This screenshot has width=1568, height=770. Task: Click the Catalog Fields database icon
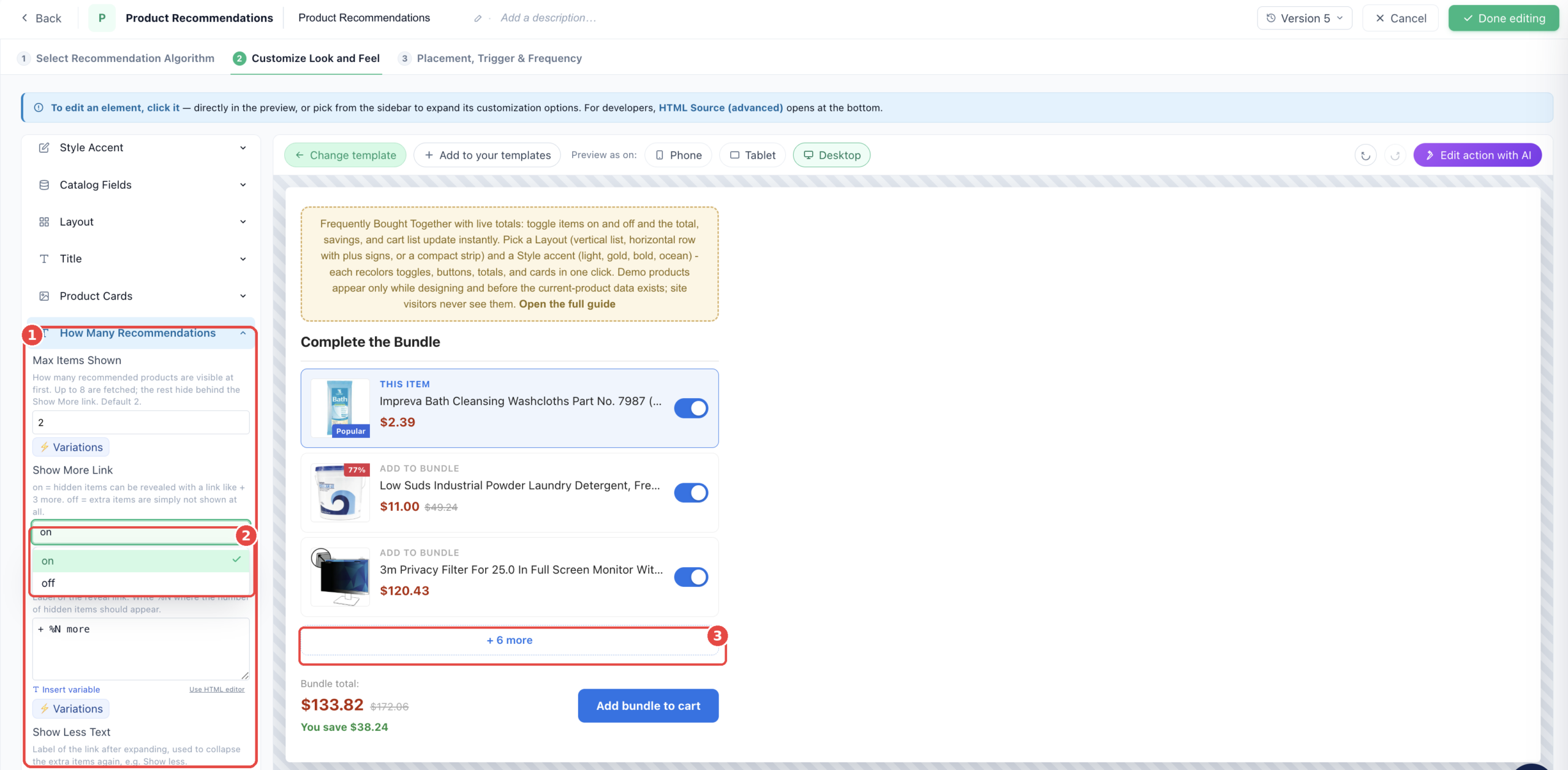(44, 185)
